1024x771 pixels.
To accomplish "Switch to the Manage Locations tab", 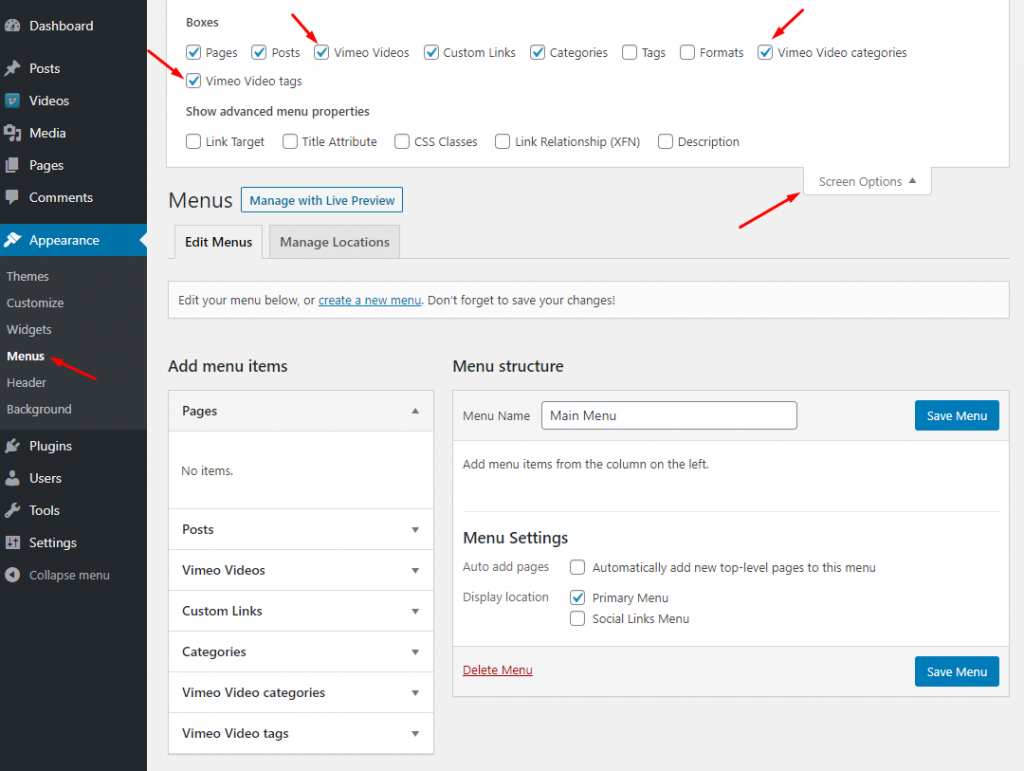I will pyautogui.click(x=334, y=242).
